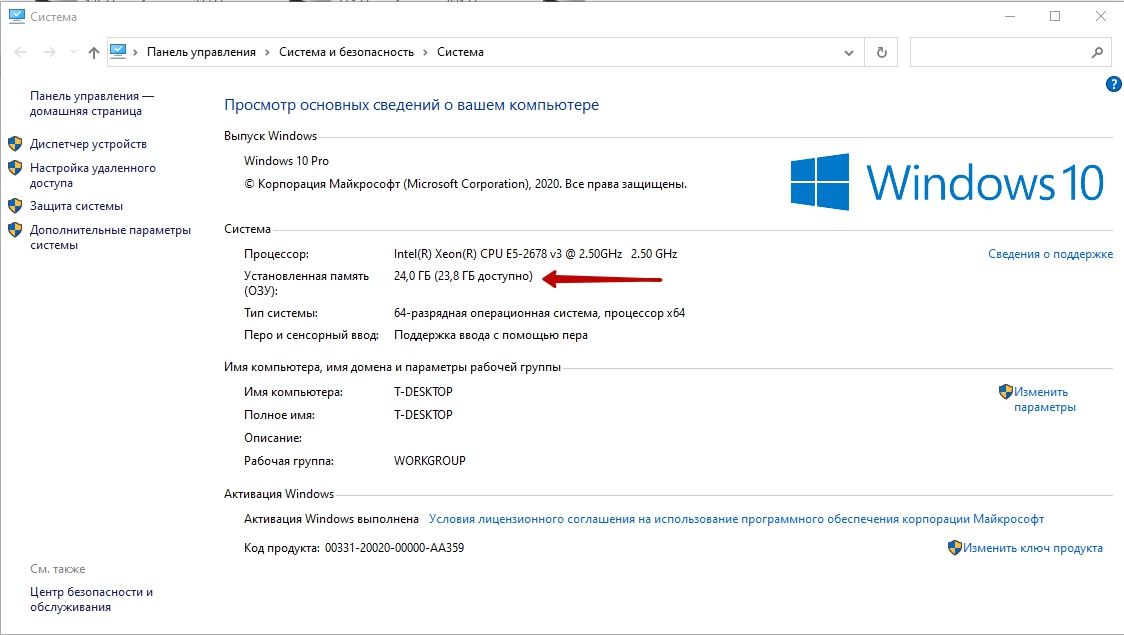This screenshot has height=635, width=1124.
Task: Click the shield icon beside Диспетчер устройств
Action: (x=15, y=144)
